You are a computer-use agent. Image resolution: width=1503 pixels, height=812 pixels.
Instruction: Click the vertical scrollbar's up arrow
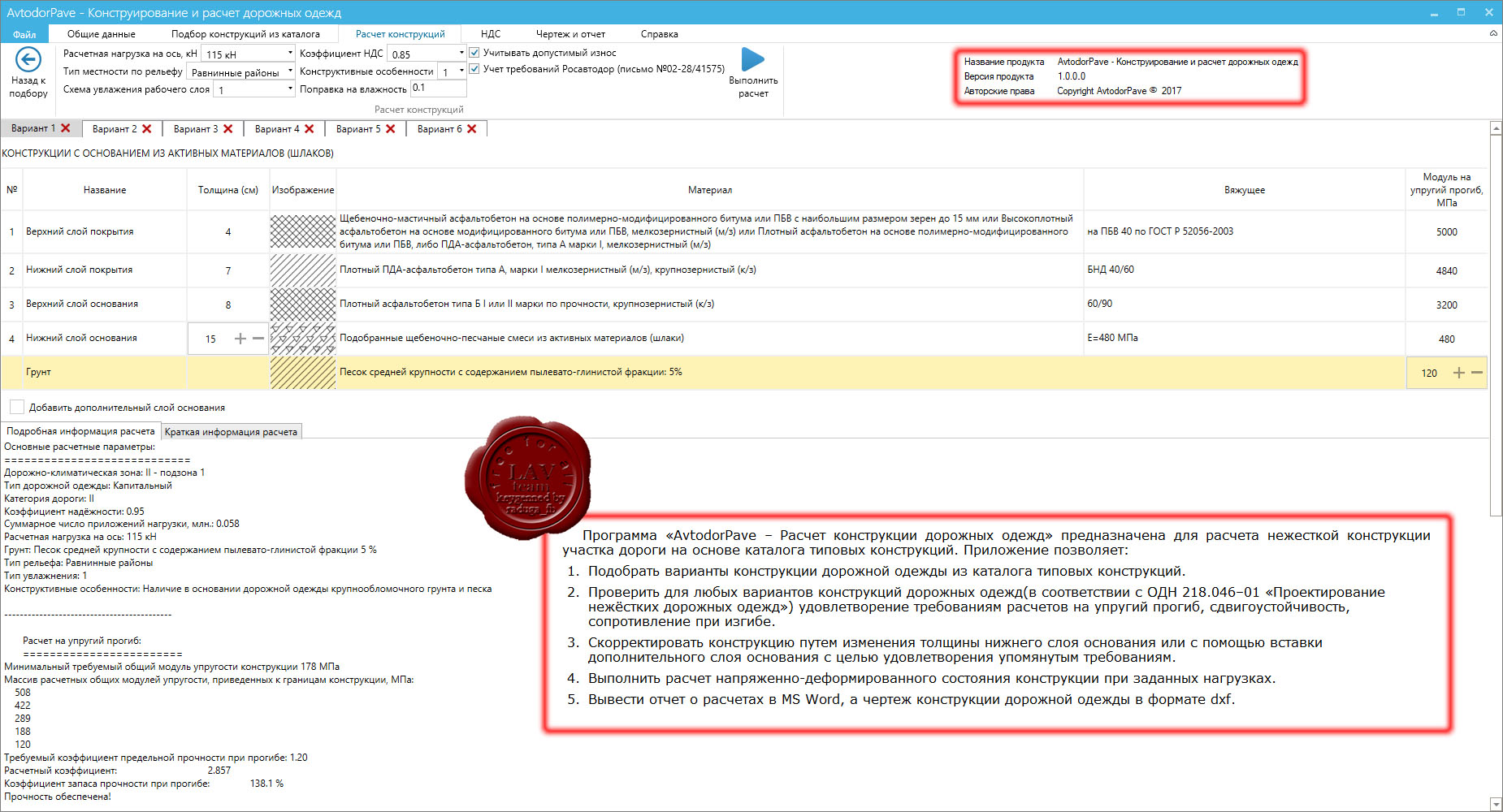pyautogui.click(x=1496, y=128)
